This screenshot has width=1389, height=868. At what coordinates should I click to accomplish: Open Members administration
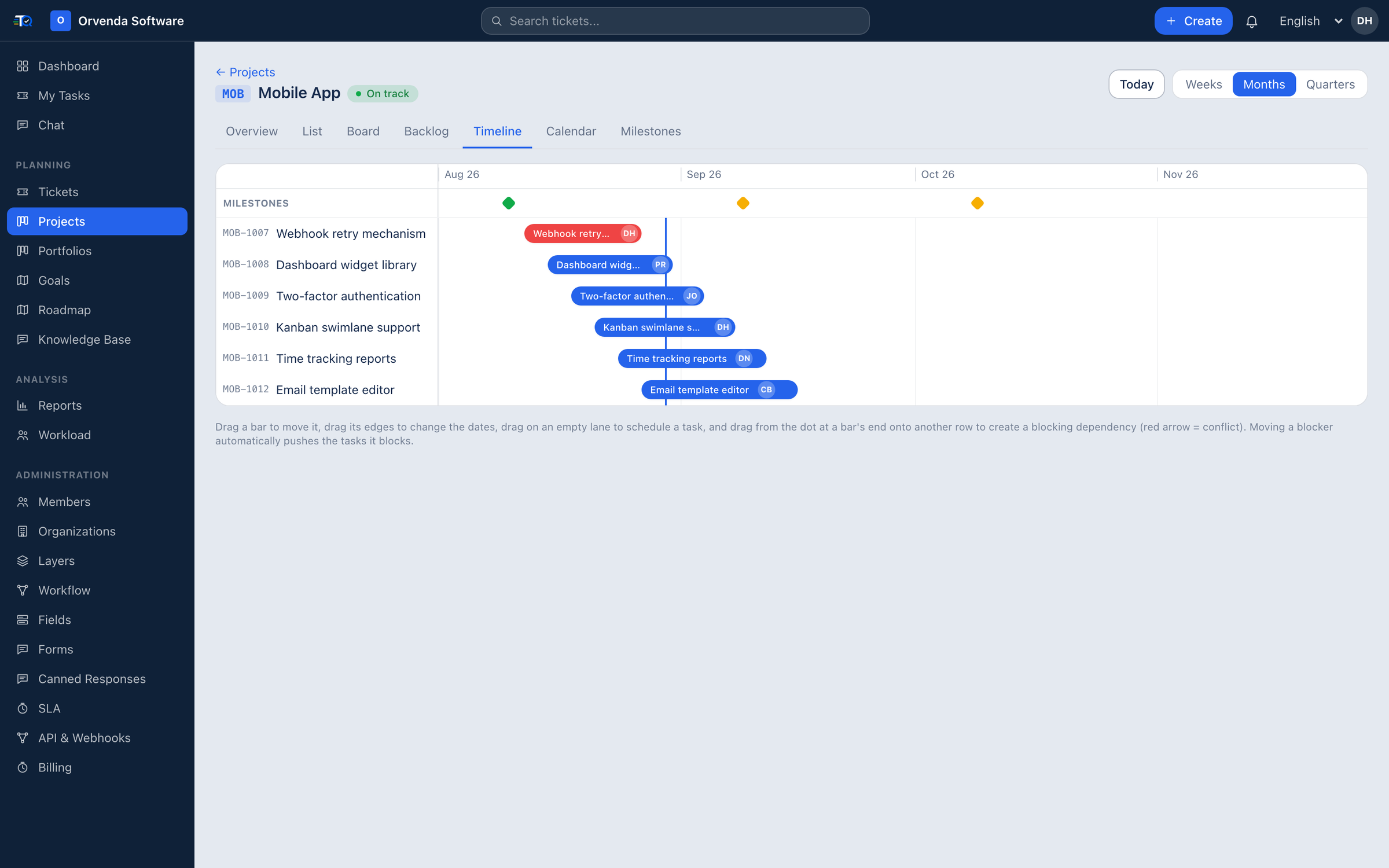(97, 502)
